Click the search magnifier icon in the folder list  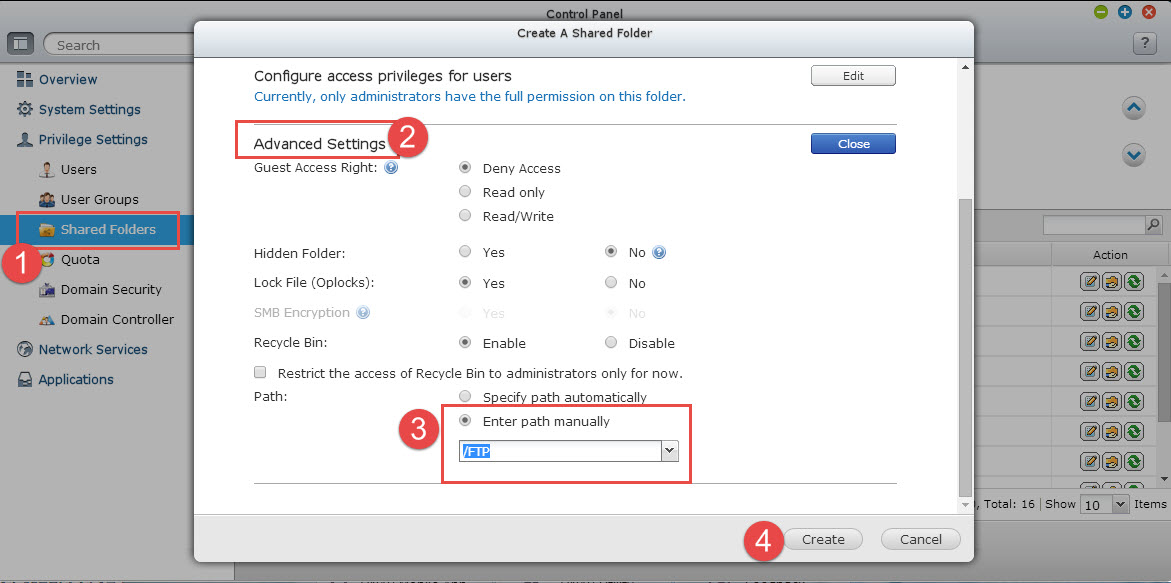1153,225
